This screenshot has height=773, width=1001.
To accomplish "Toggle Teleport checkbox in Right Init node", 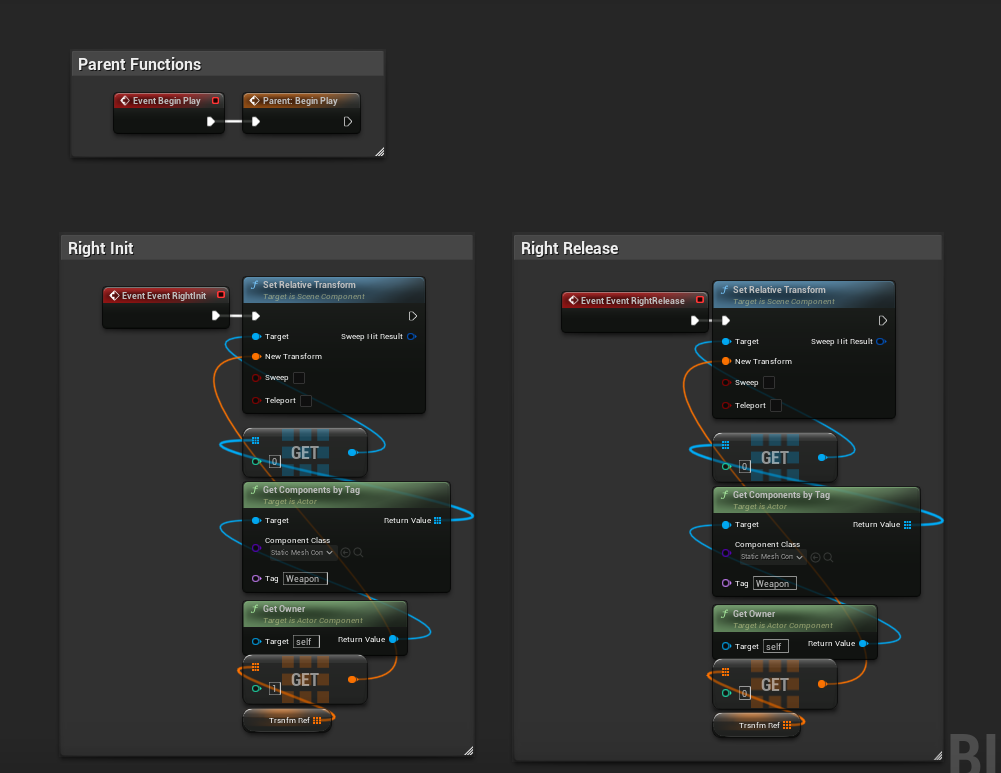I will click(x=306, y=401).
